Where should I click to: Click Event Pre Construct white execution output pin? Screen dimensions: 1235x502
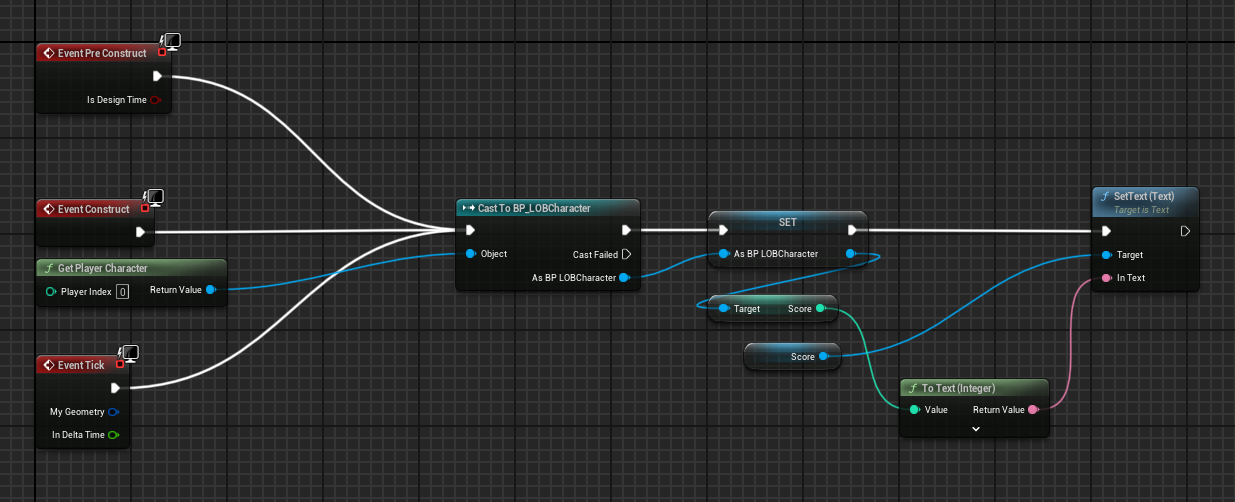[158, 76]
